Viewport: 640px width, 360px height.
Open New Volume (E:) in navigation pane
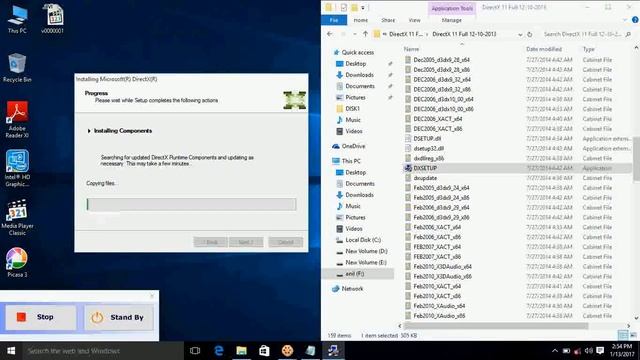coord(366,262)
